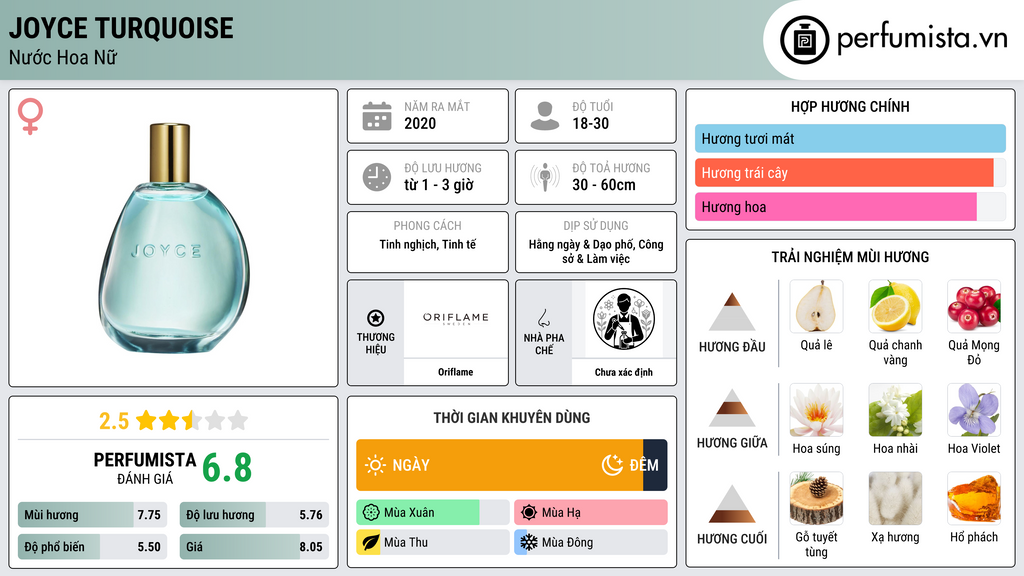Viewport: 1024px width, 576px height.
Task: Click the pink female gender symbol icon
Action: tap(30, 116)
